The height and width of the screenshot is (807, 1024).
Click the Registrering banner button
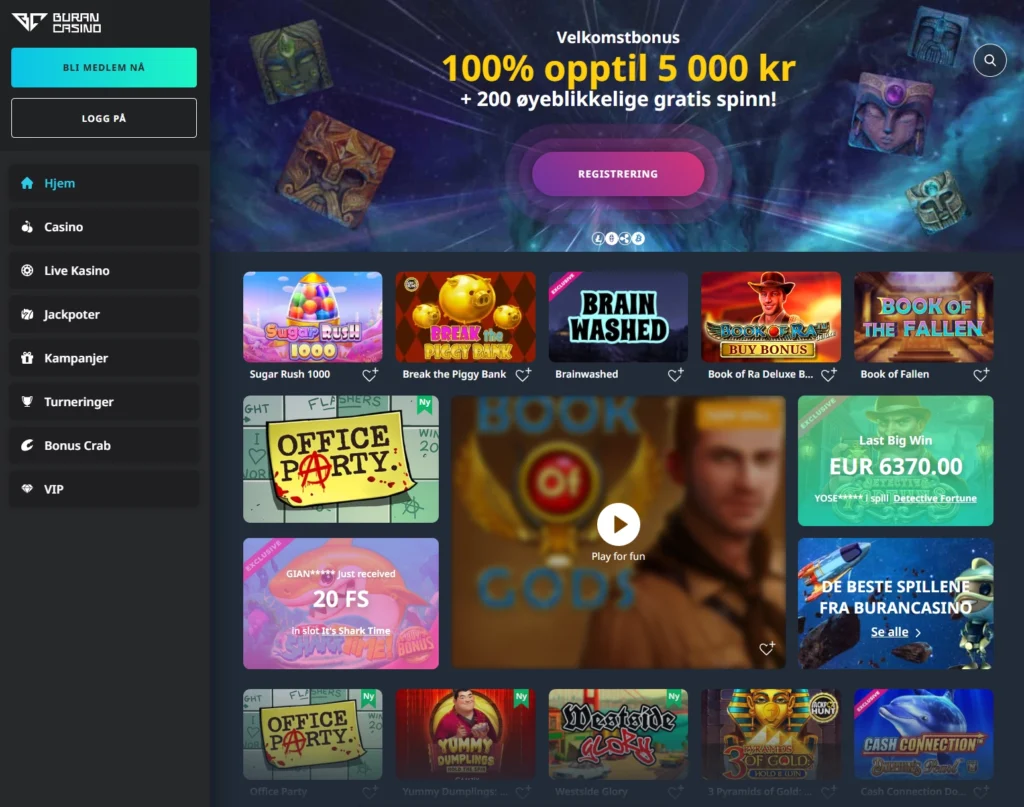click(618, 174)
